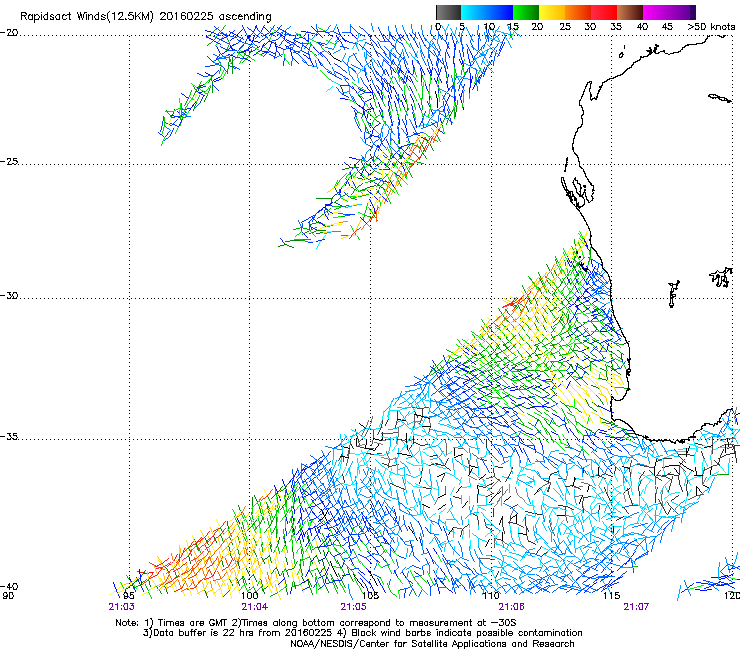Click the '105' longitude label
Viewport: 740px width, 650px height.
[370, 595]
